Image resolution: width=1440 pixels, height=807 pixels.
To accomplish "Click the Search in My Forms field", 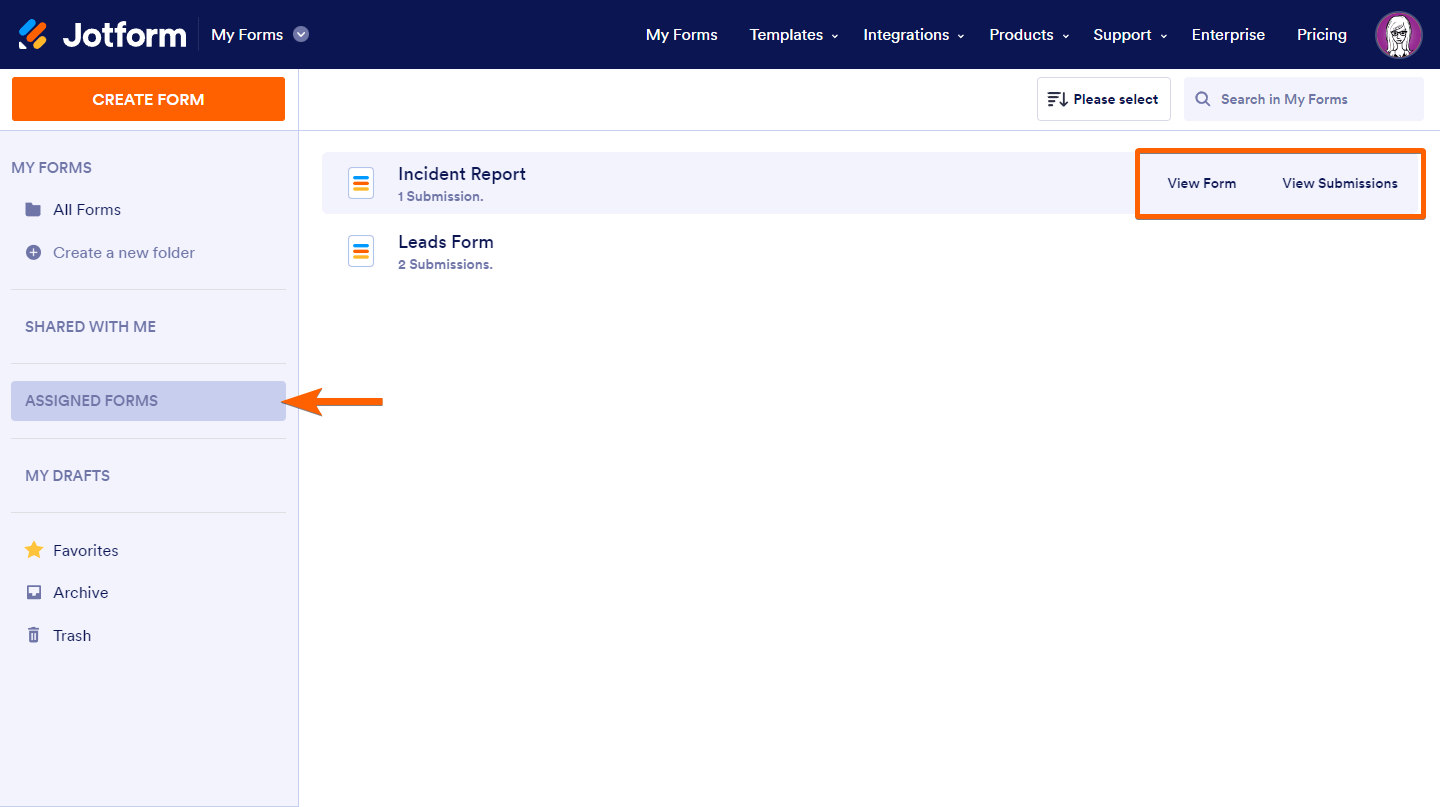I will pyautogui.click(x=1304, y=99).
